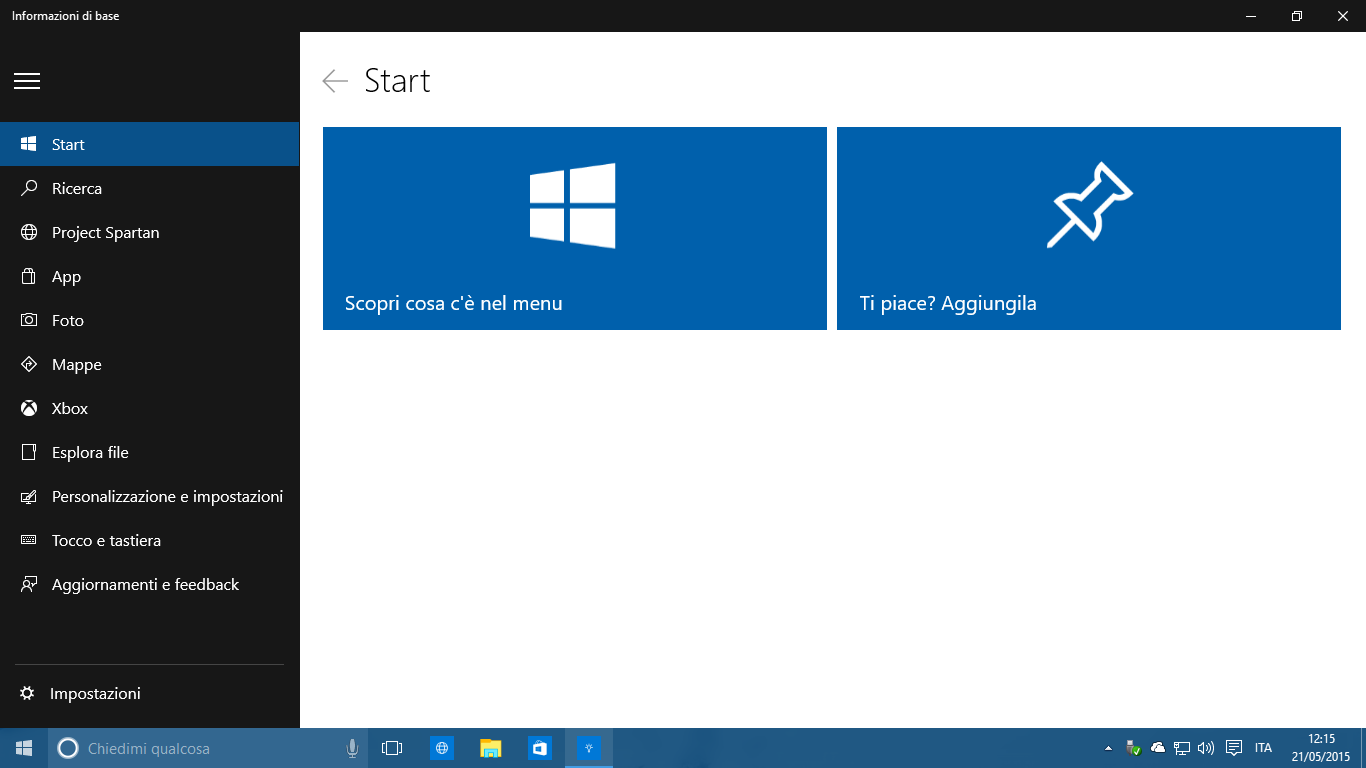Open the Project Spartan section
The image size is (1366, 768).
150,232
